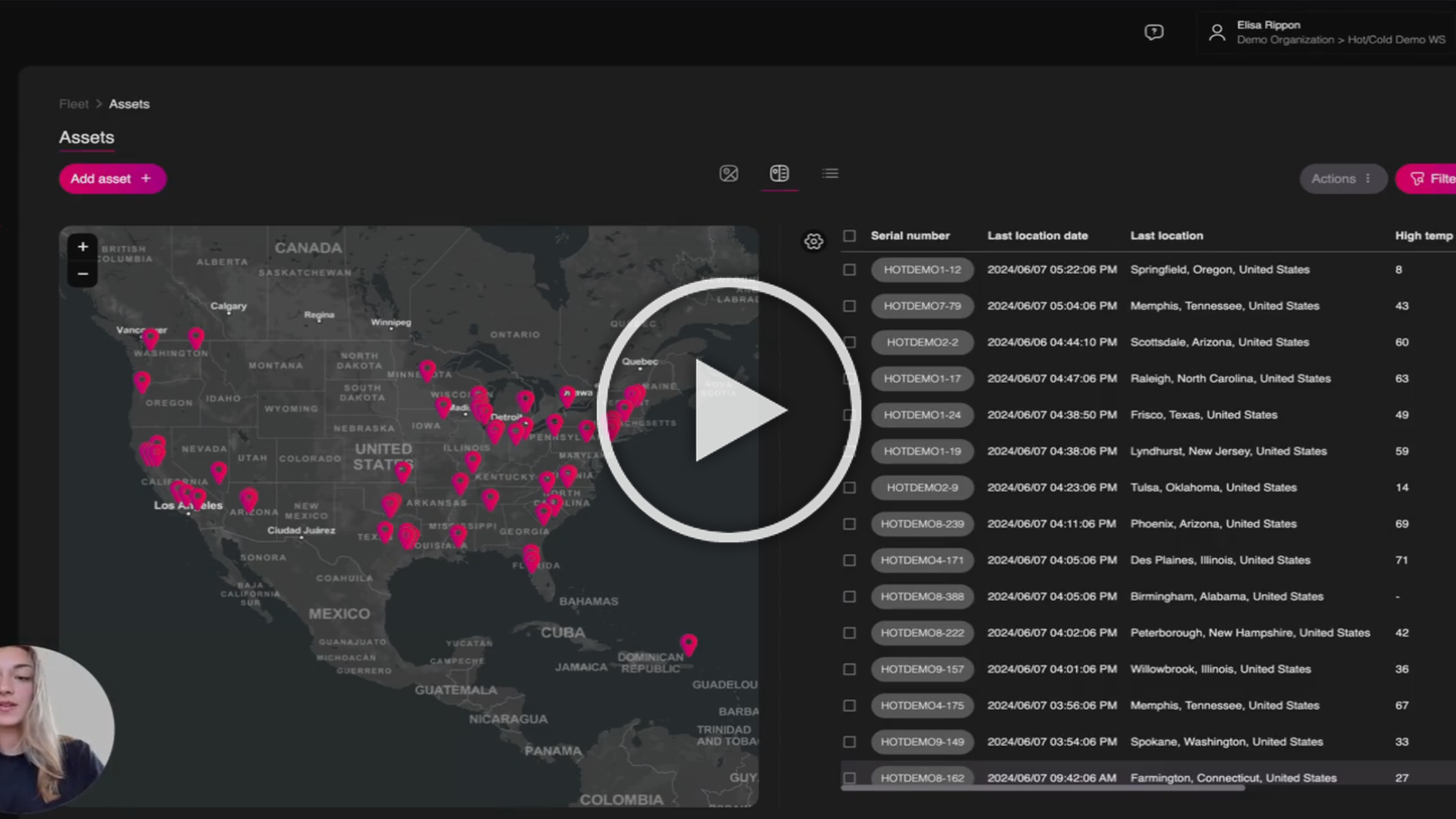The image size is (1456, 819).
Task: Sort by Serial number column header
Action: click(910, 236)
